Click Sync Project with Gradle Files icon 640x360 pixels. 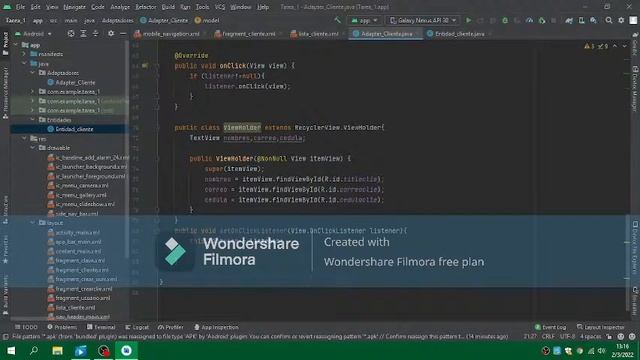[569, 20]
